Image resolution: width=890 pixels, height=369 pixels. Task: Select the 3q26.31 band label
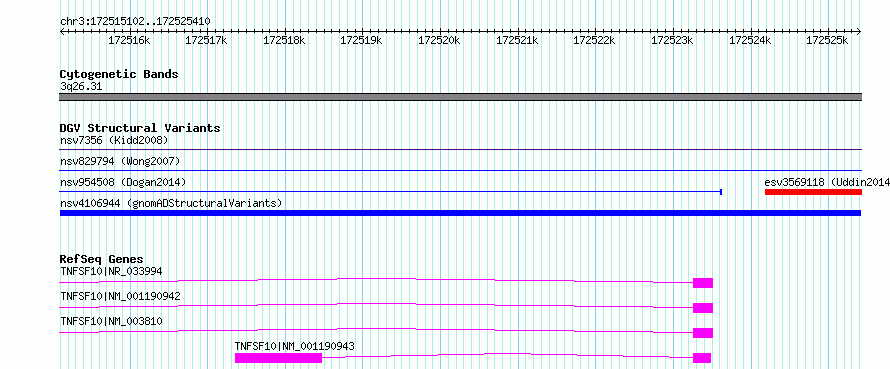point(81,87)
